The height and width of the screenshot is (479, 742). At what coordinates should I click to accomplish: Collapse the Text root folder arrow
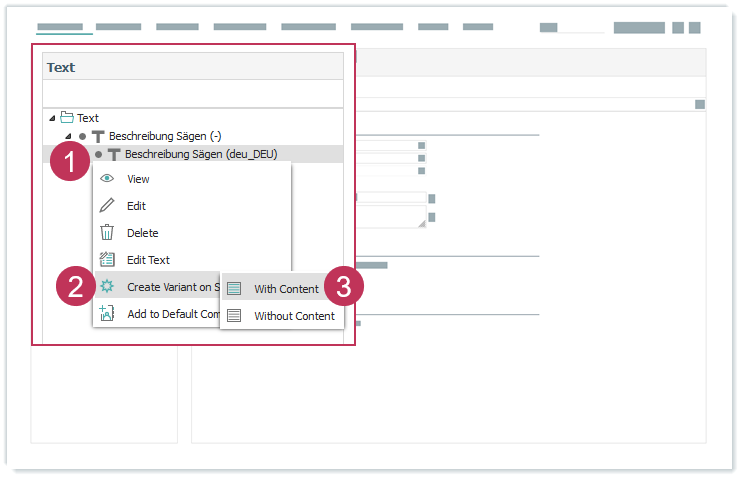coord(52,118)
